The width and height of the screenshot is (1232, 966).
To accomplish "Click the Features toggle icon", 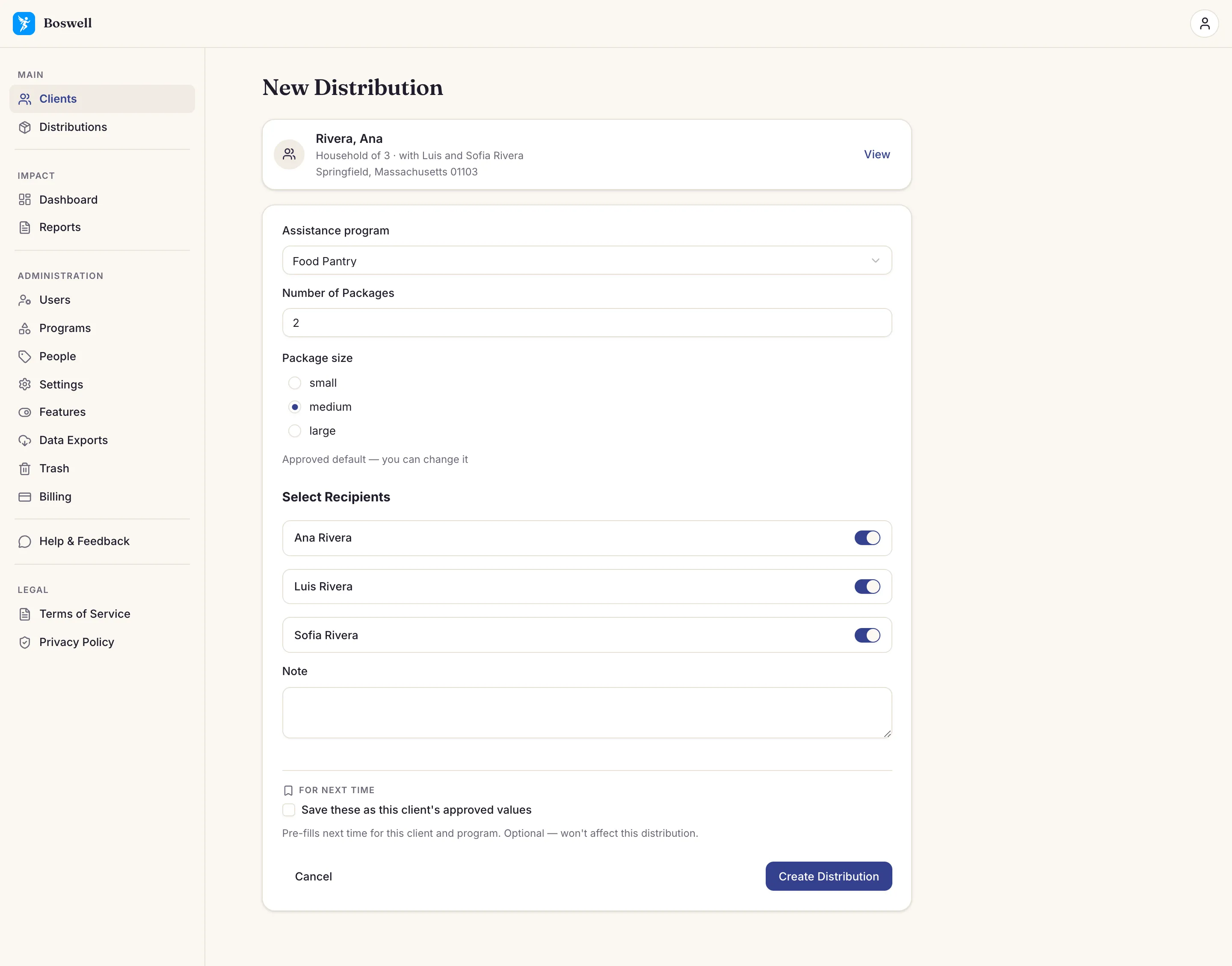I will [x=25, y=412].
